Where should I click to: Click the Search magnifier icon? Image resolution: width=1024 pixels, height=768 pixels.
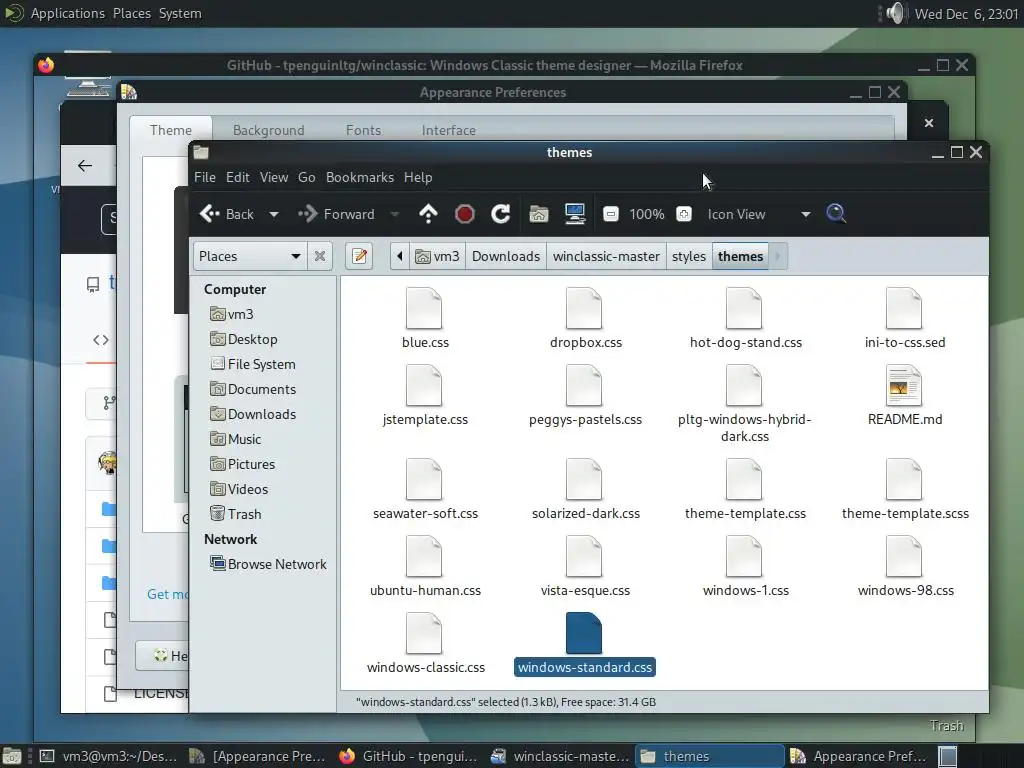(x=836, y=214)
